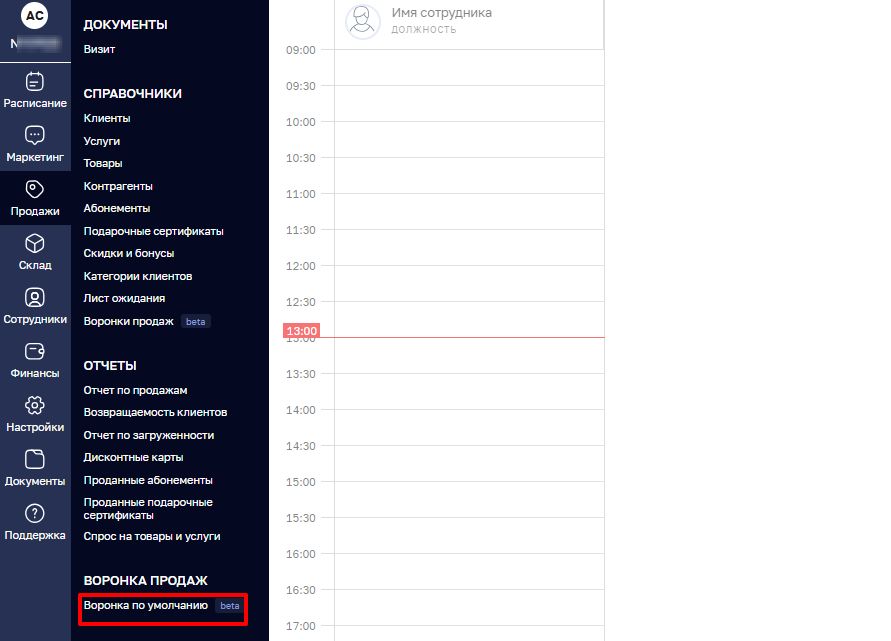Open Лист ожидания page
Screen dimensions: 891x641
[124, 298]
